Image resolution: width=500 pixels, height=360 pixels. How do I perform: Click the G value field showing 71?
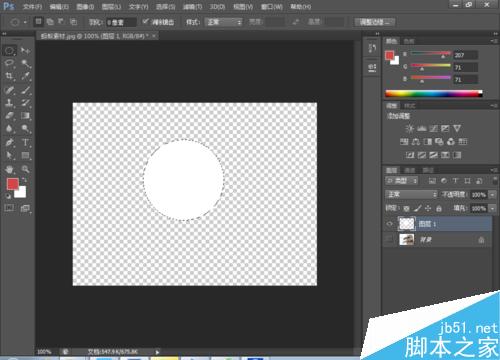(465, 68)
